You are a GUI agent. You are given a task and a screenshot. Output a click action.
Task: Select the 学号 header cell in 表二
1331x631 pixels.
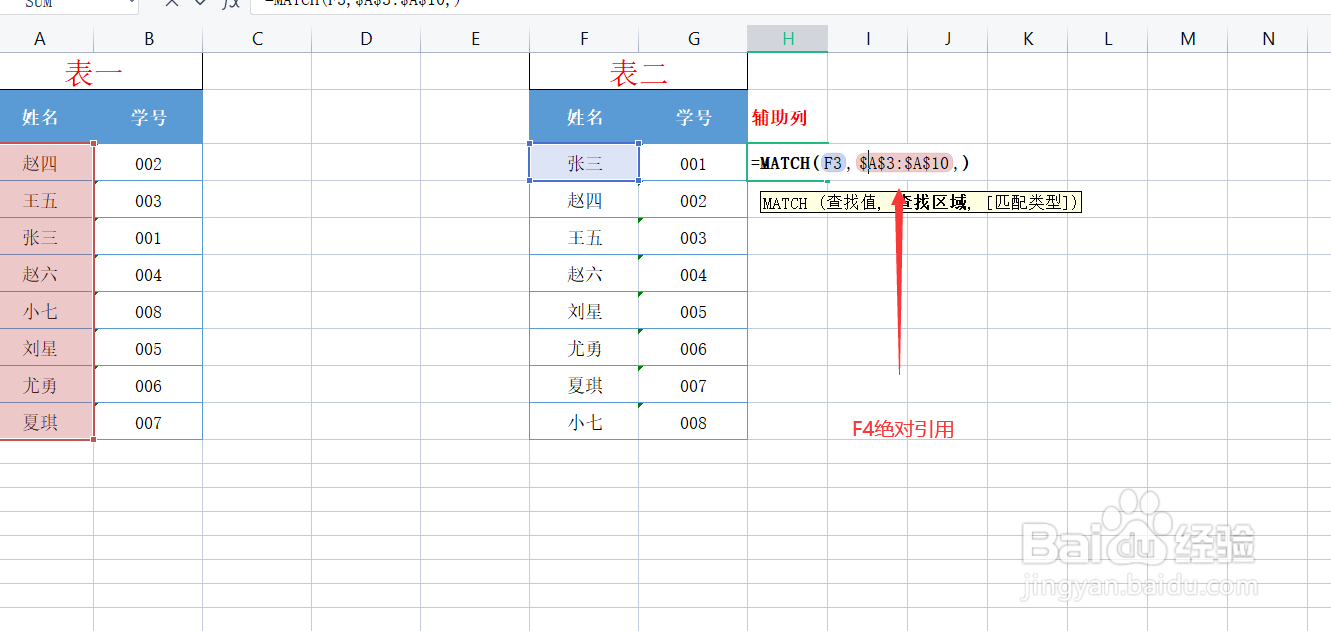(693, 117)
